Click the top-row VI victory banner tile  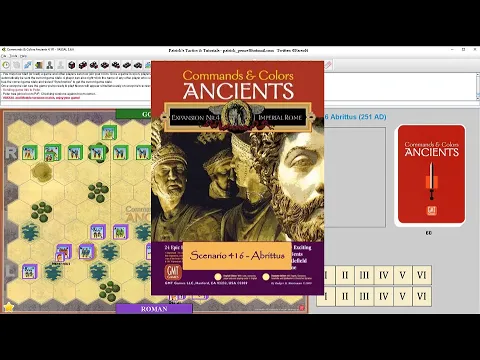pyautogui.click(x=422, y=275)
